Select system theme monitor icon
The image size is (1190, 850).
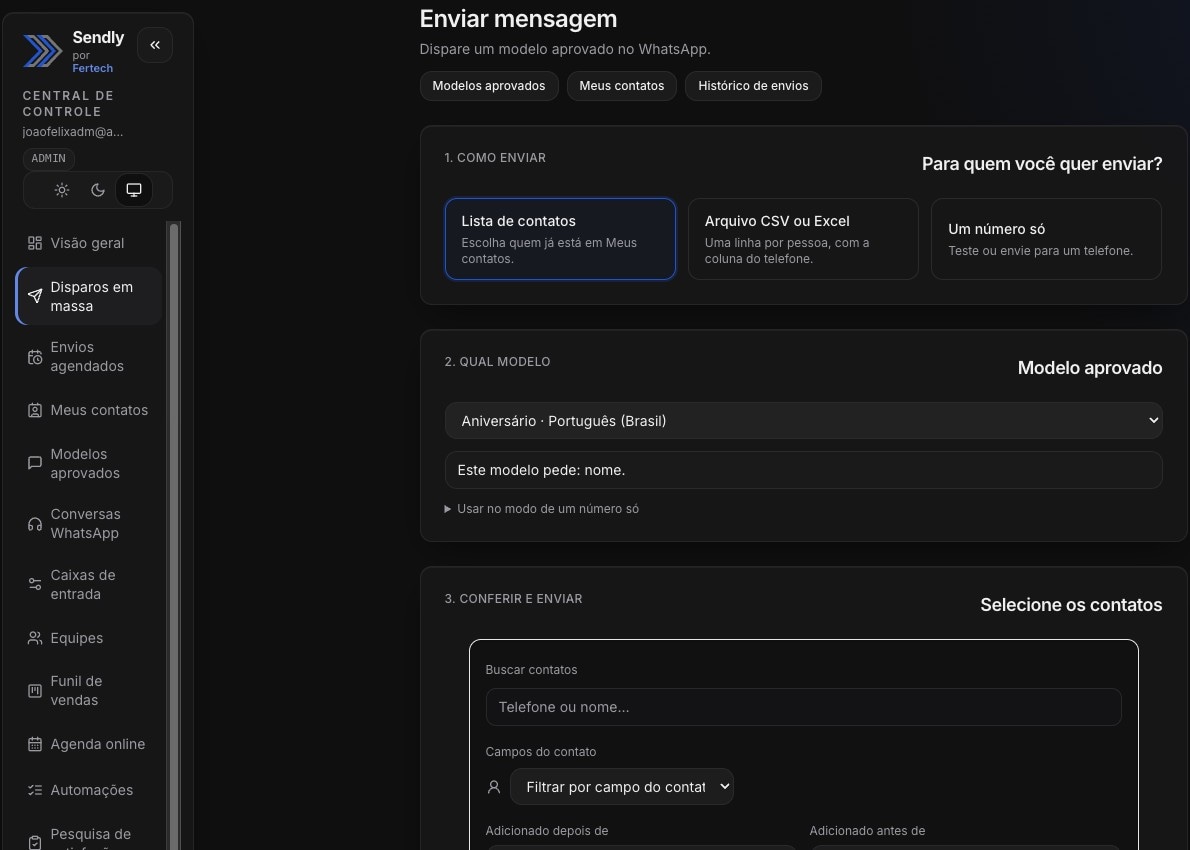(x=134, y=190)
